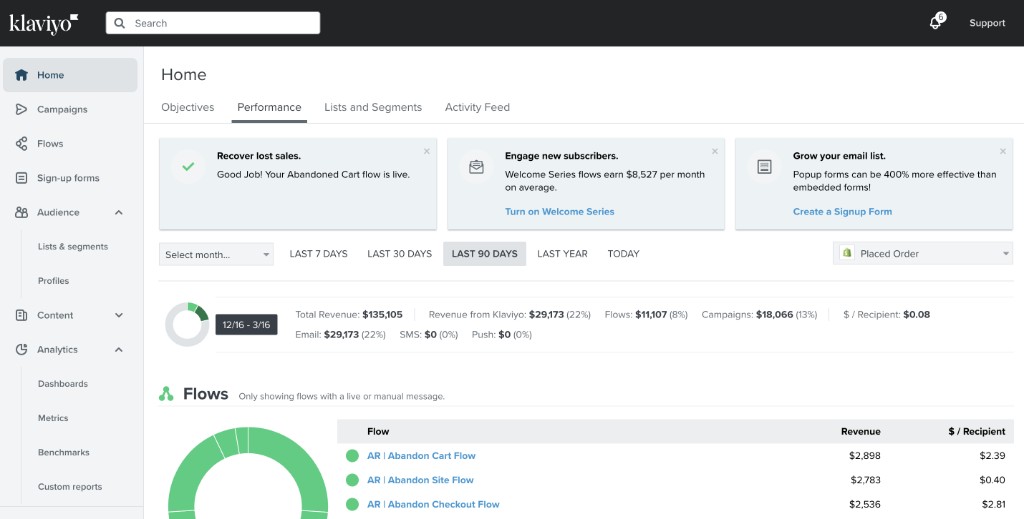
Task: Dismiss the Recover lost sales card
Action: (426, 151)
